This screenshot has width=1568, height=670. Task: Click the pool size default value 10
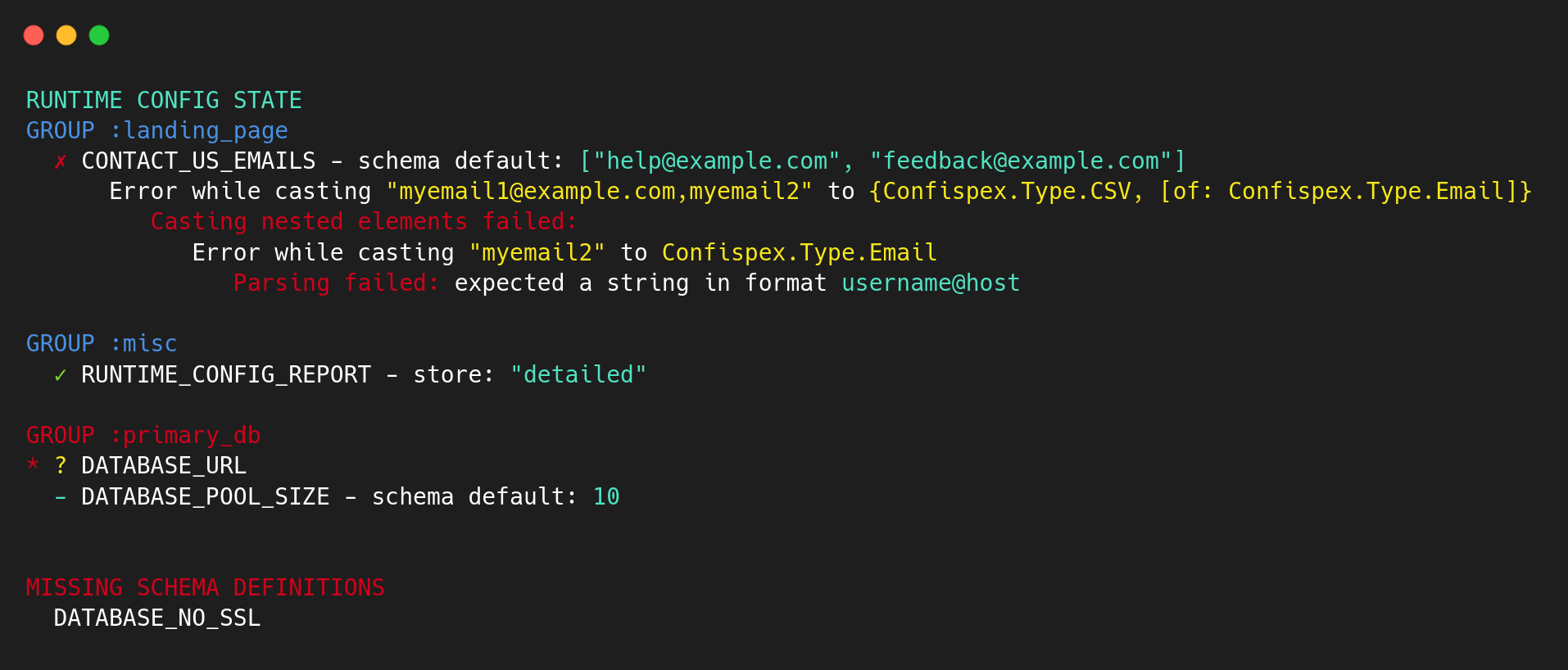point(606,496)
